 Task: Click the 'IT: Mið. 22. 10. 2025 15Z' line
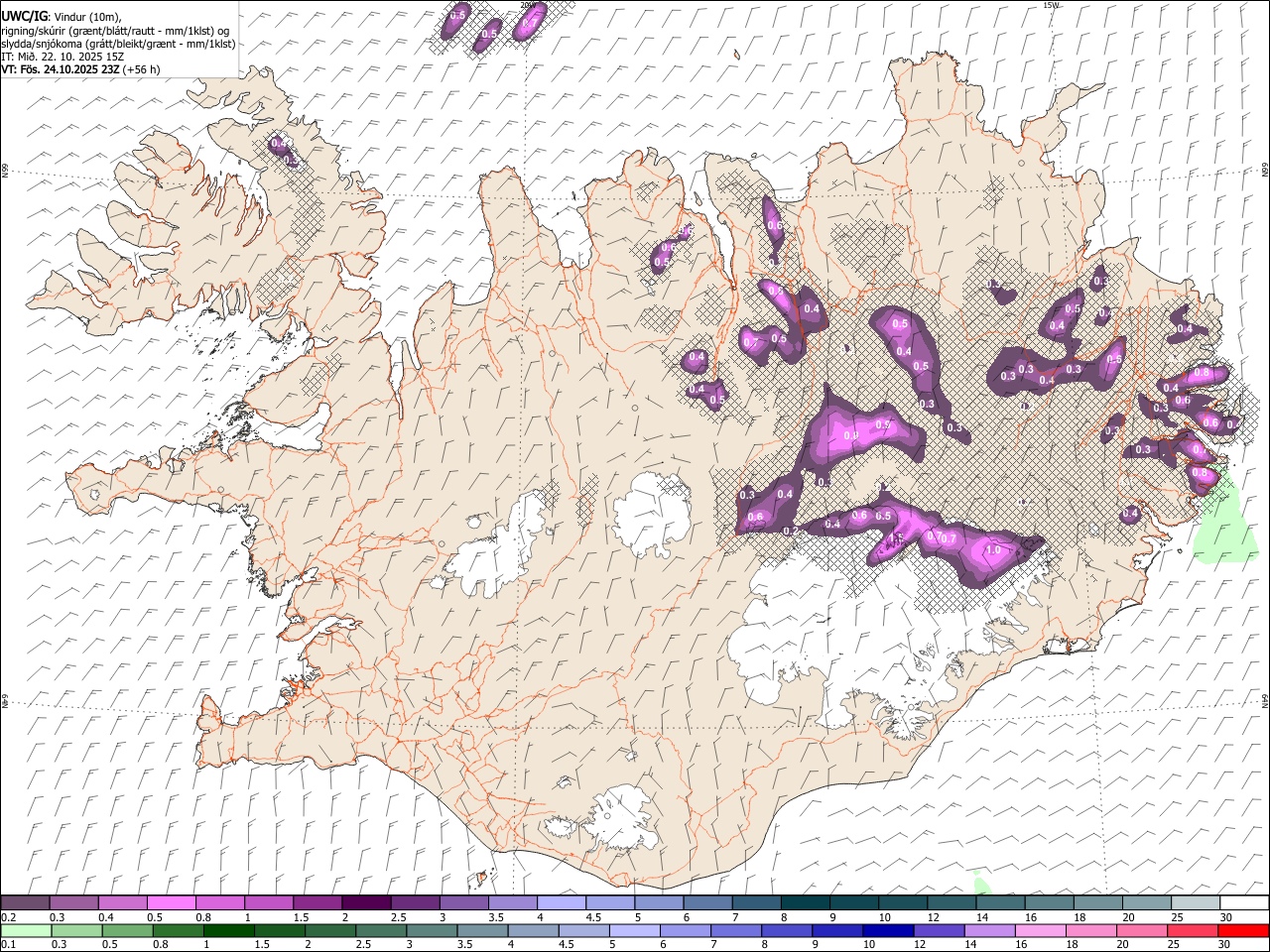[x=63, y=57]
